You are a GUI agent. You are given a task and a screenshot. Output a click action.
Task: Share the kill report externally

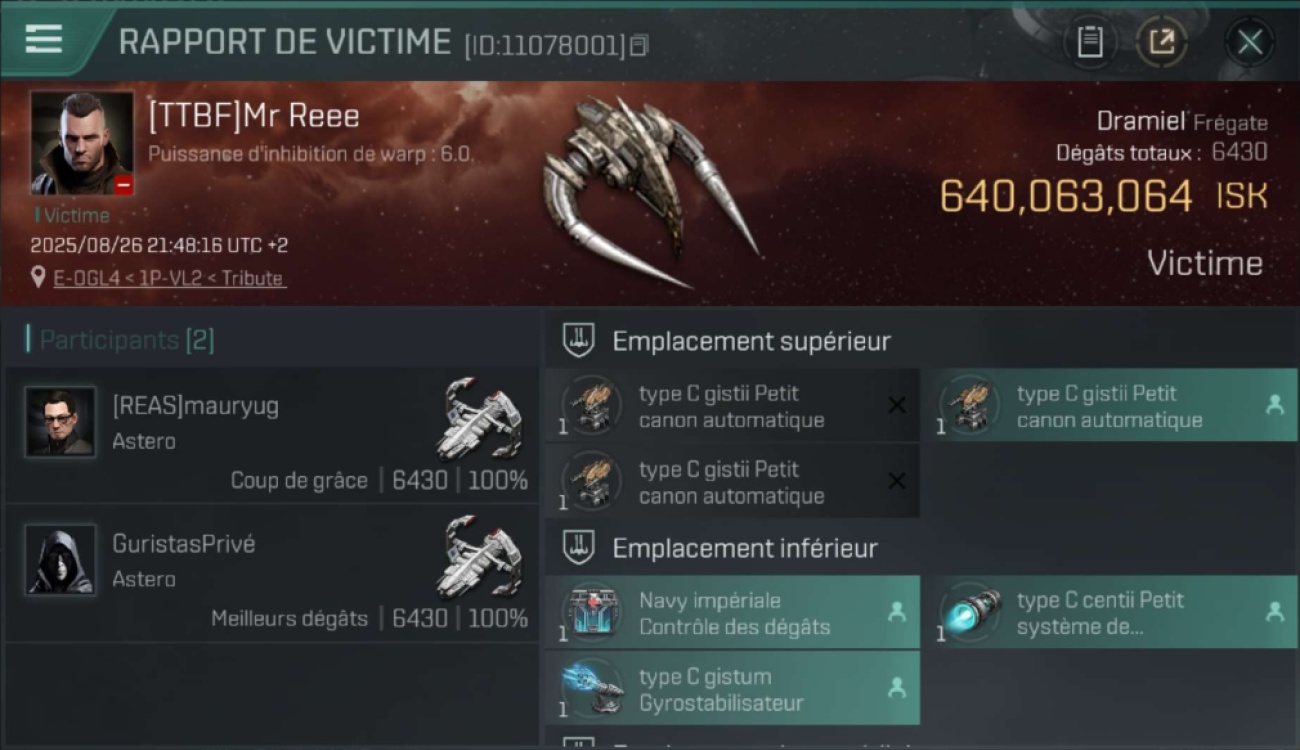pyautogui.click(x=1162, y=42)
